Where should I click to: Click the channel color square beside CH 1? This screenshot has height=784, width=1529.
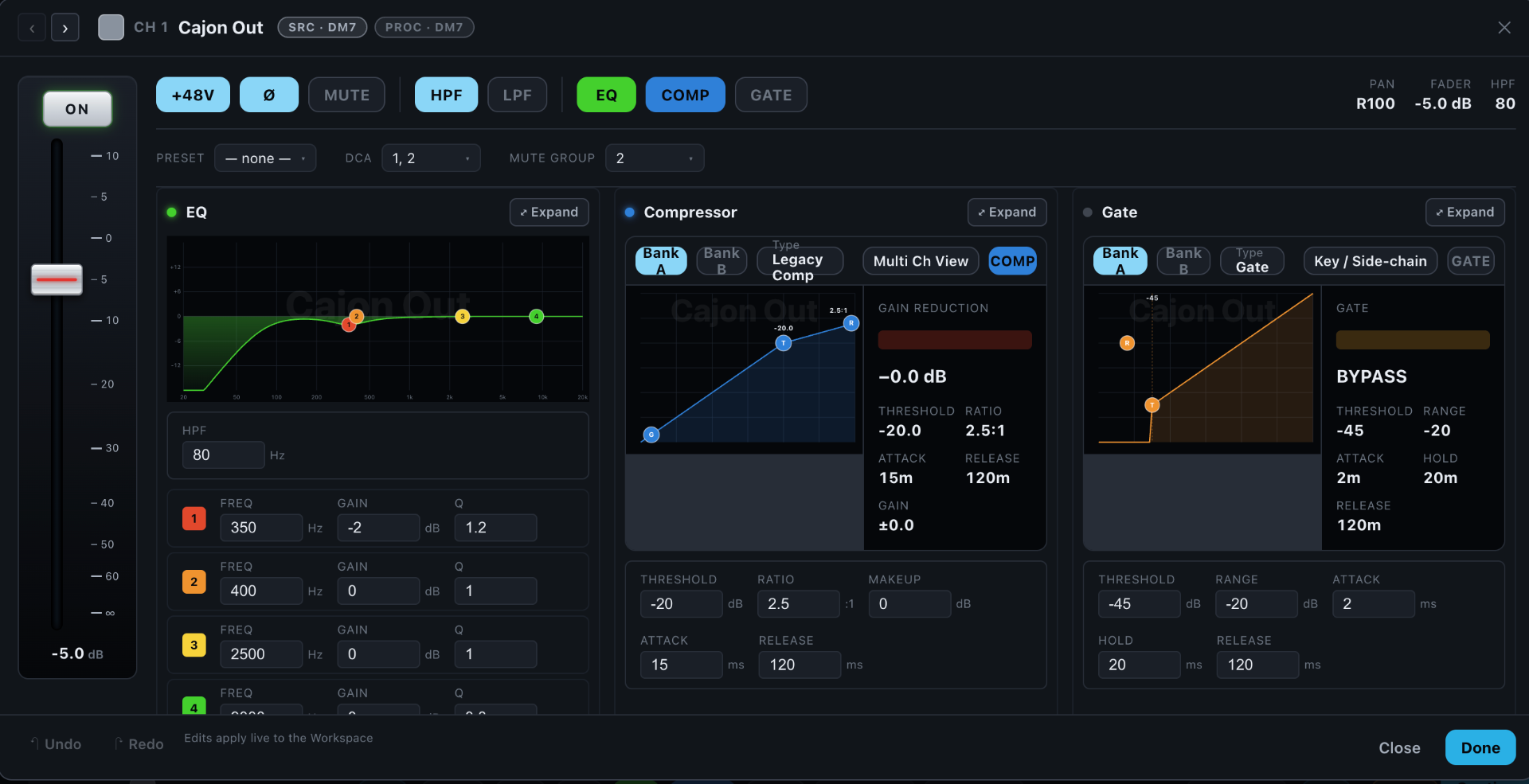pyautogui.click(x=111, y=27)
